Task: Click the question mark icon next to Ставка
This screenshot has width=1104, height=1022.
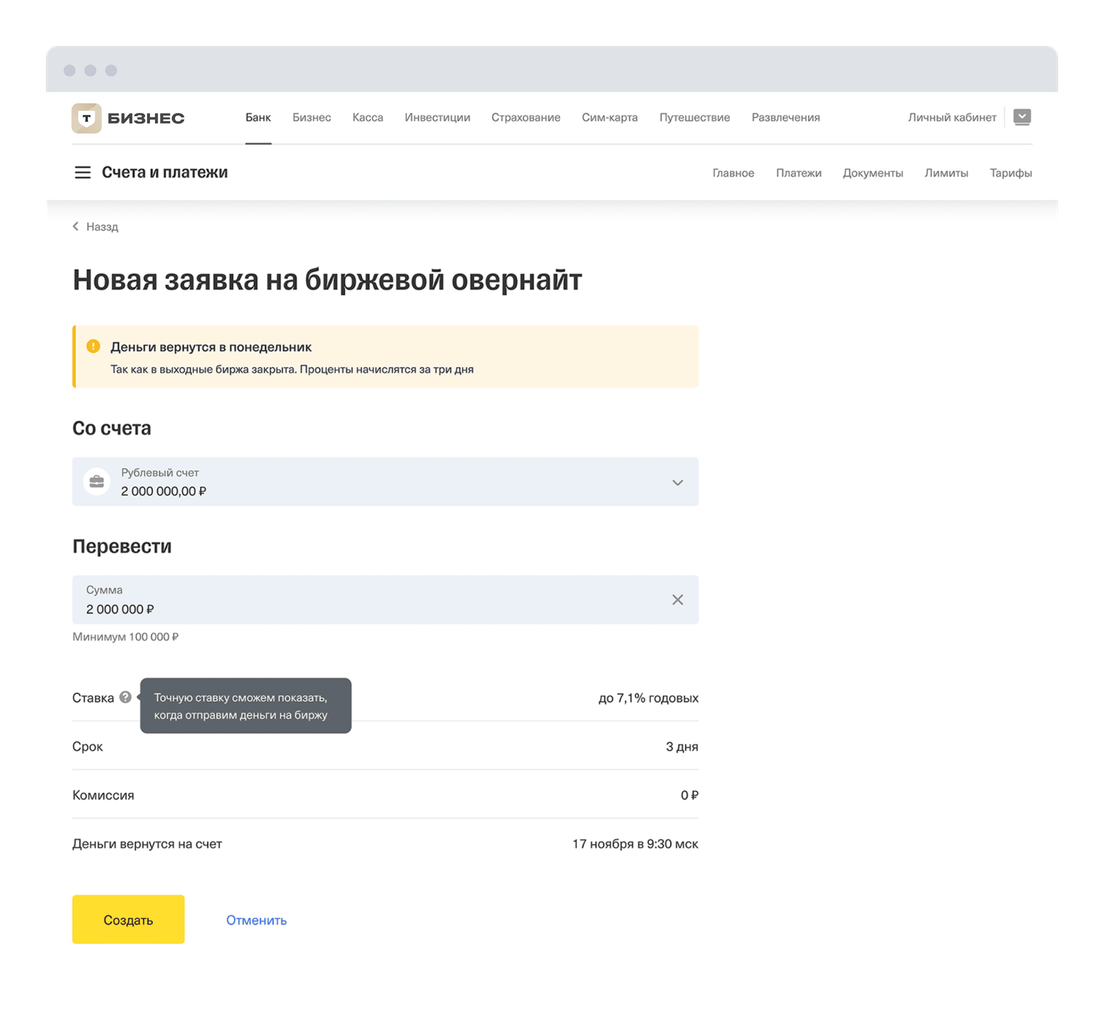Action: 125,697
